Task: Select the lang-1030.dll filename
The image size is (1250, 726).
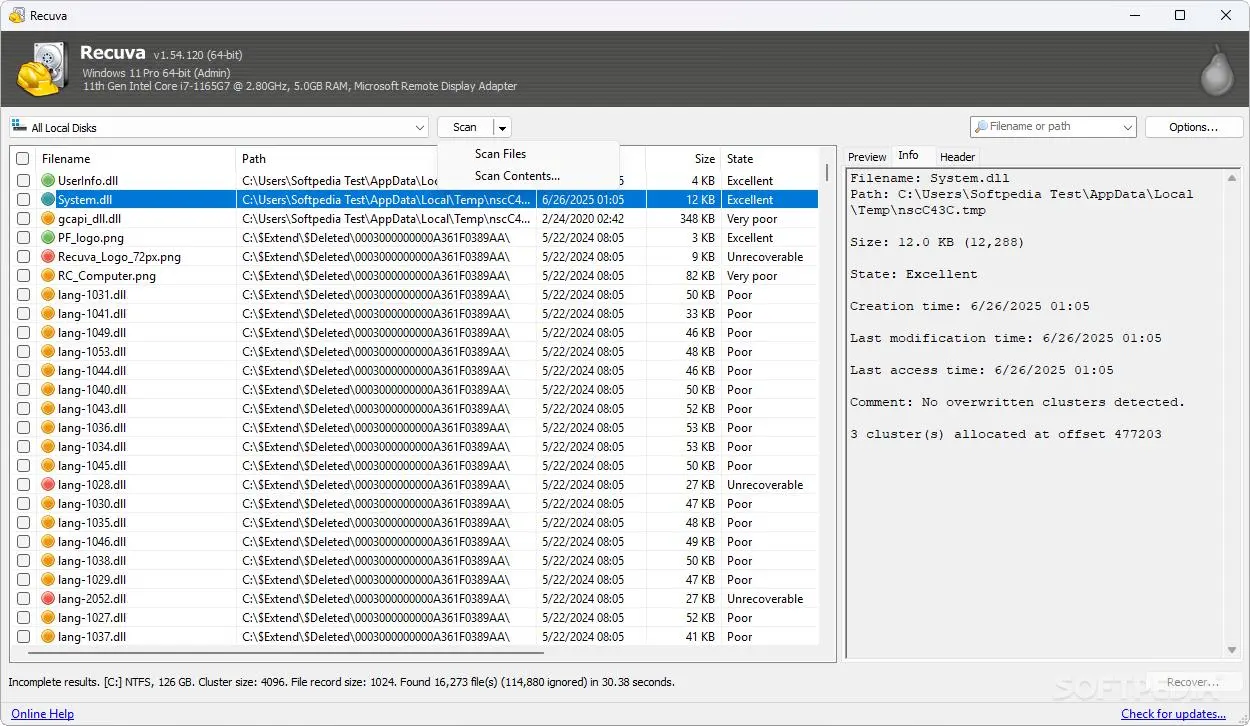Action: coord(92,504)
